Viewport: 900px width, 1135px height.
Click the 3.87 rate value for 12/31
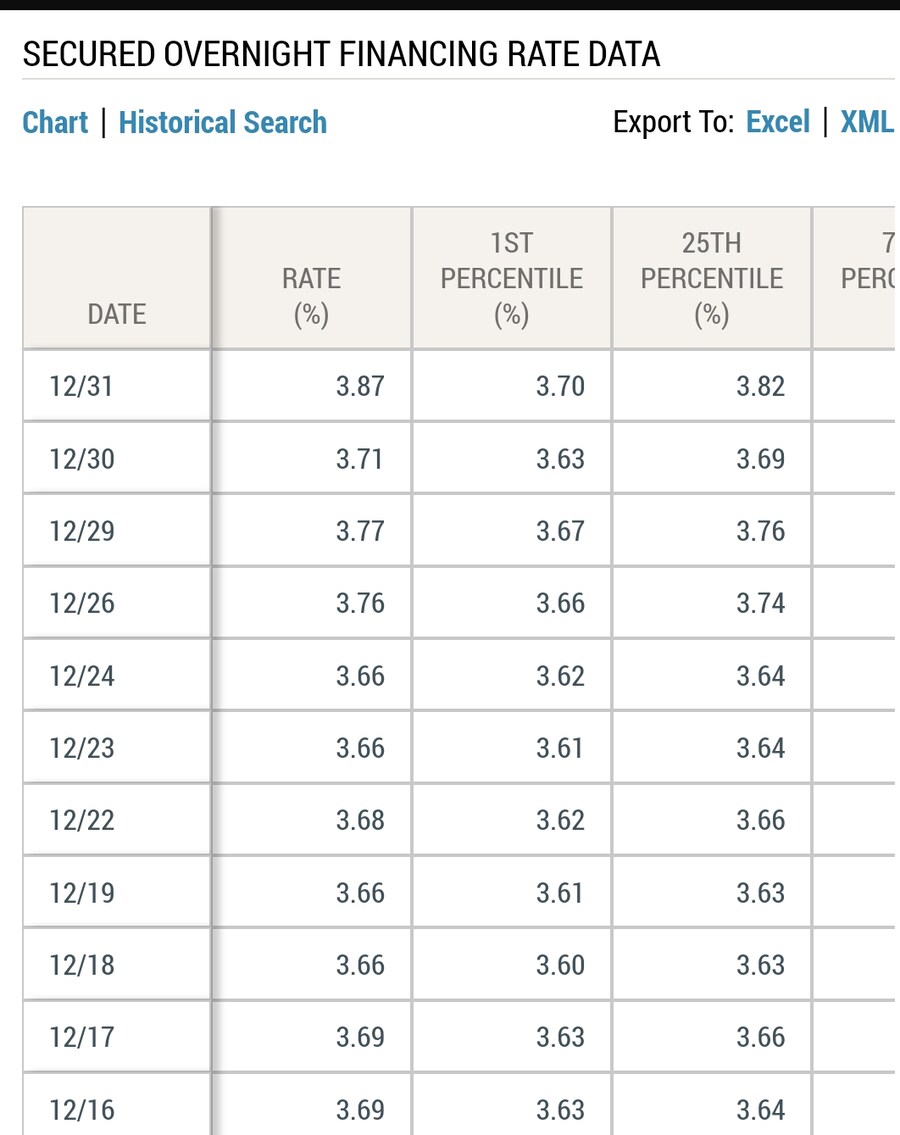click(360, 386)
